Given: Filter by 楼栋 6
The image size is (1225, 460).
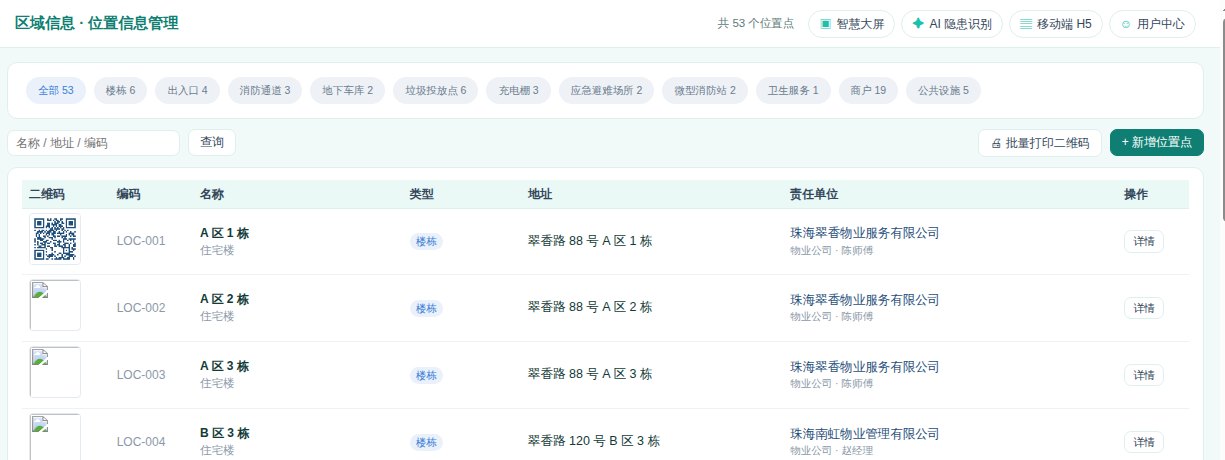Looking at the screenshot, I should [121, 91].
